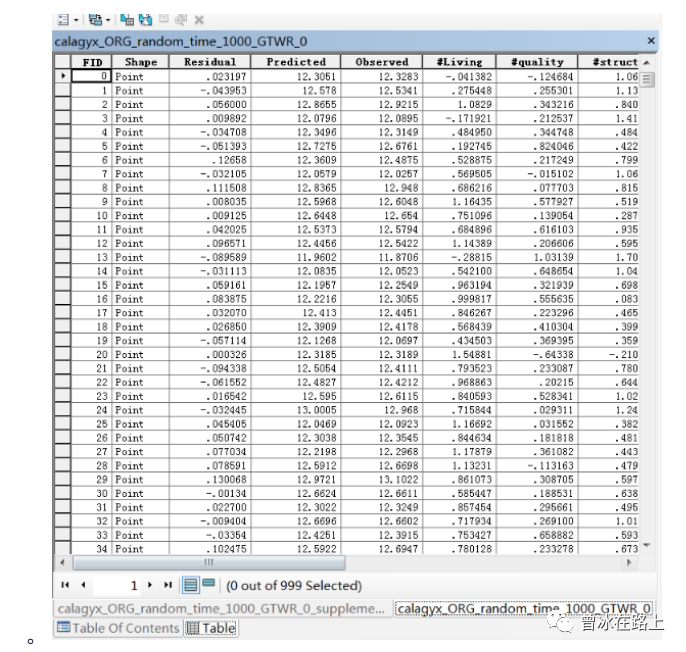Click the Related Tables icon
Viewport: 686px width, 652px height.
[x=95, y=20]
